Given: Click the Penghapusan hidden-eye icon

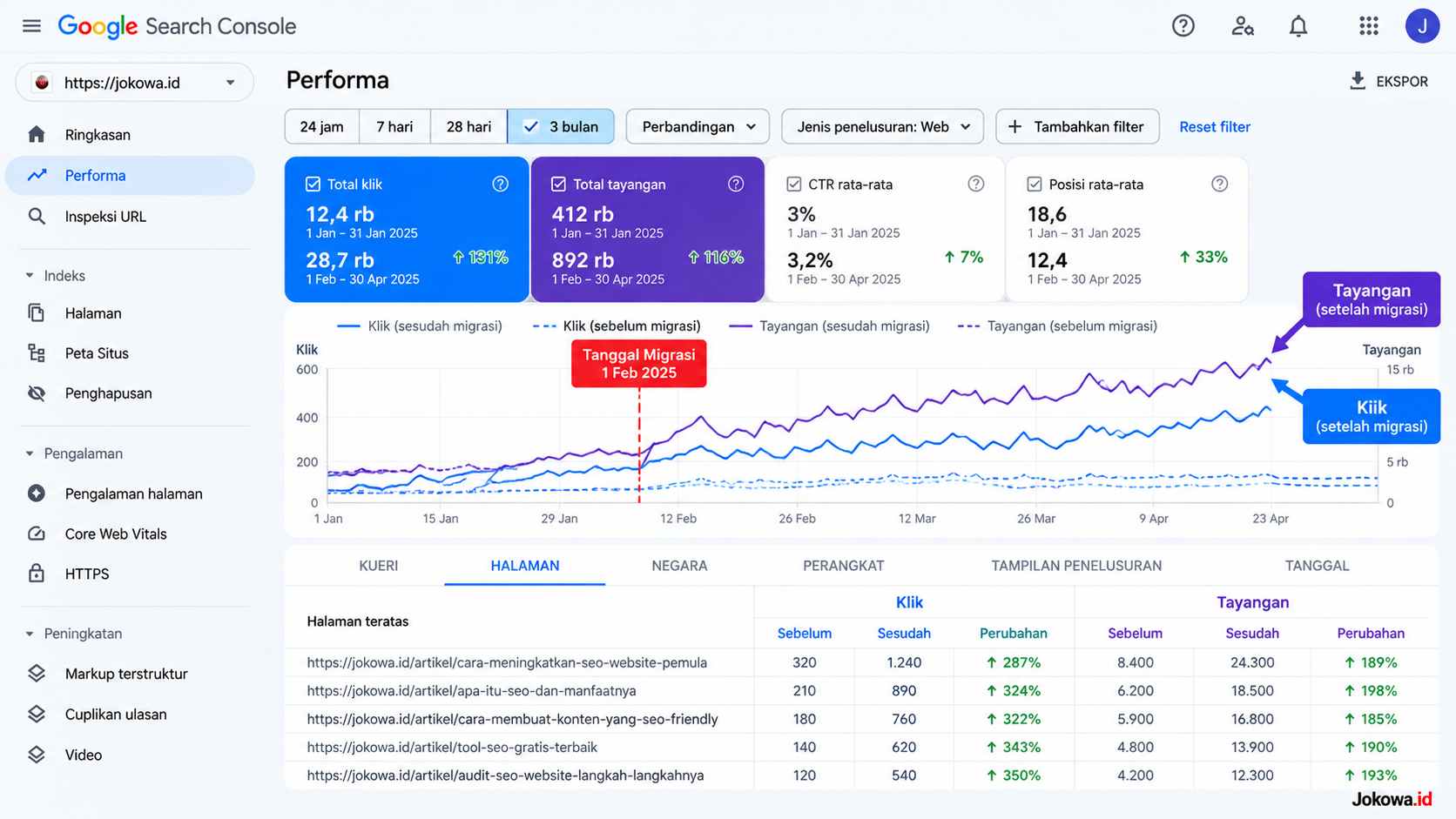Looking at the screenshot, I should coord(37,393).
